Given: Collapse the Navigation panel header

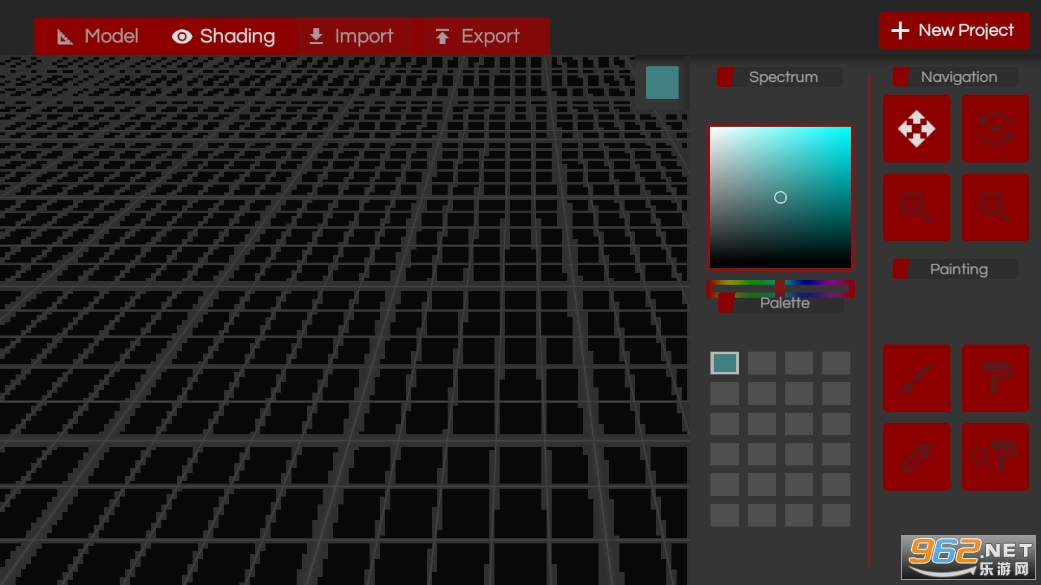Looking at the screenshot, I should 955,77.
